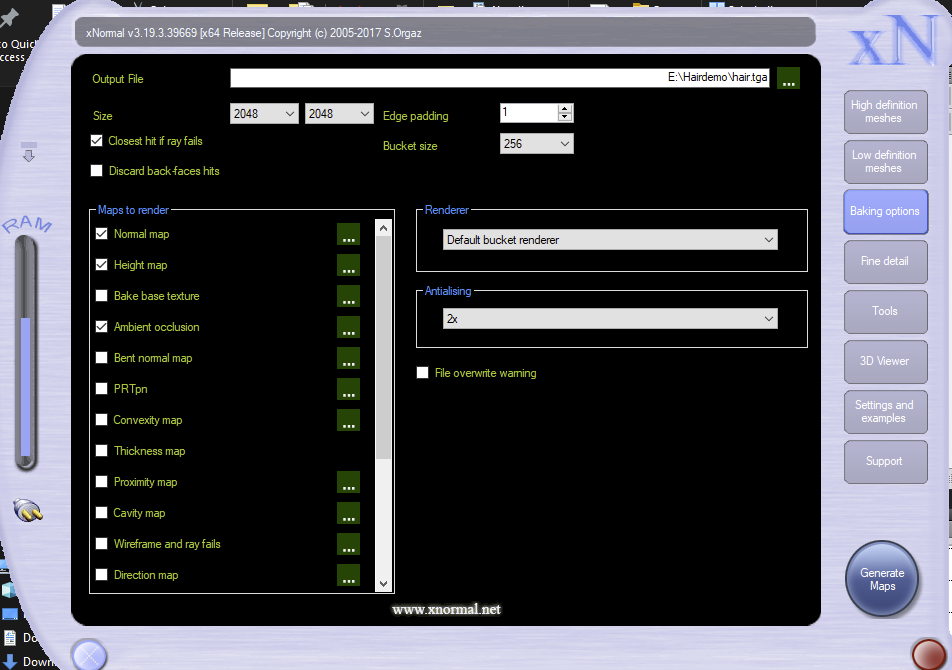Open Height map options ellipsis button
Viewport: 952px width, 670px height.
tap(348, 266)
